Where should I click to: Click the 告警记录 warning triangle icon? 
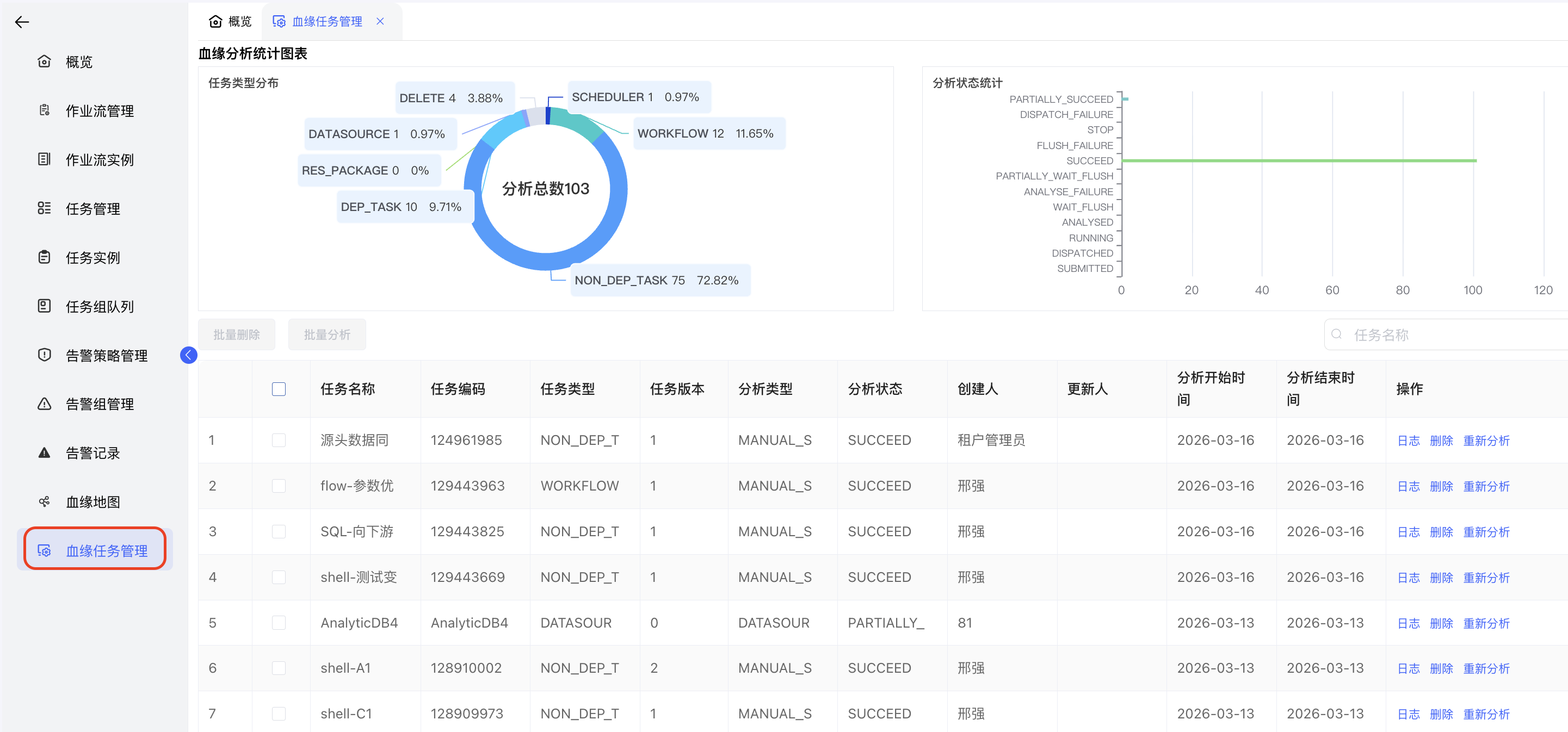pyautogui.click(x=44, y=452)
